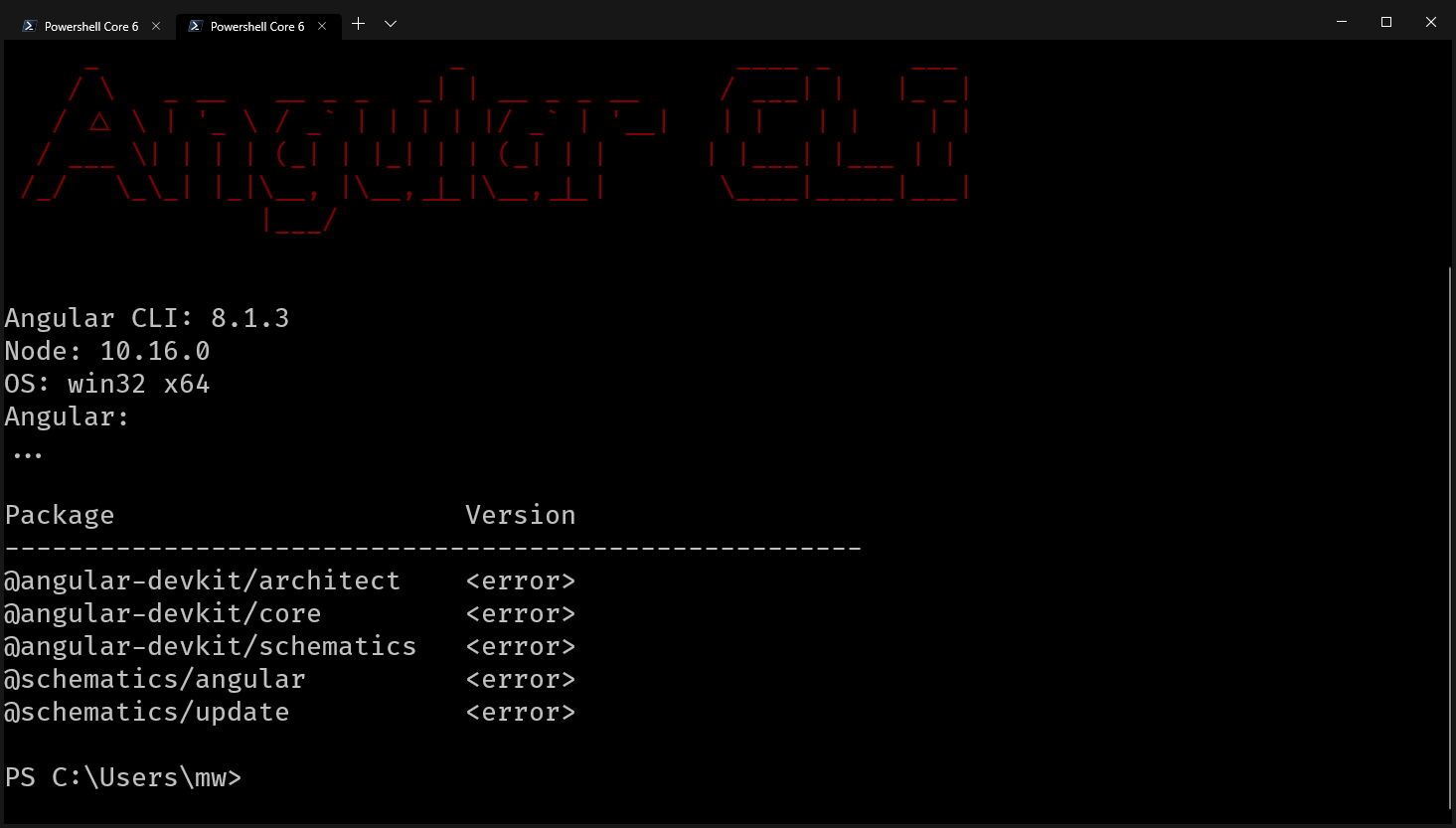The image size is (1456, 828).
Task: Close the terminal window
Action: 1431,22
